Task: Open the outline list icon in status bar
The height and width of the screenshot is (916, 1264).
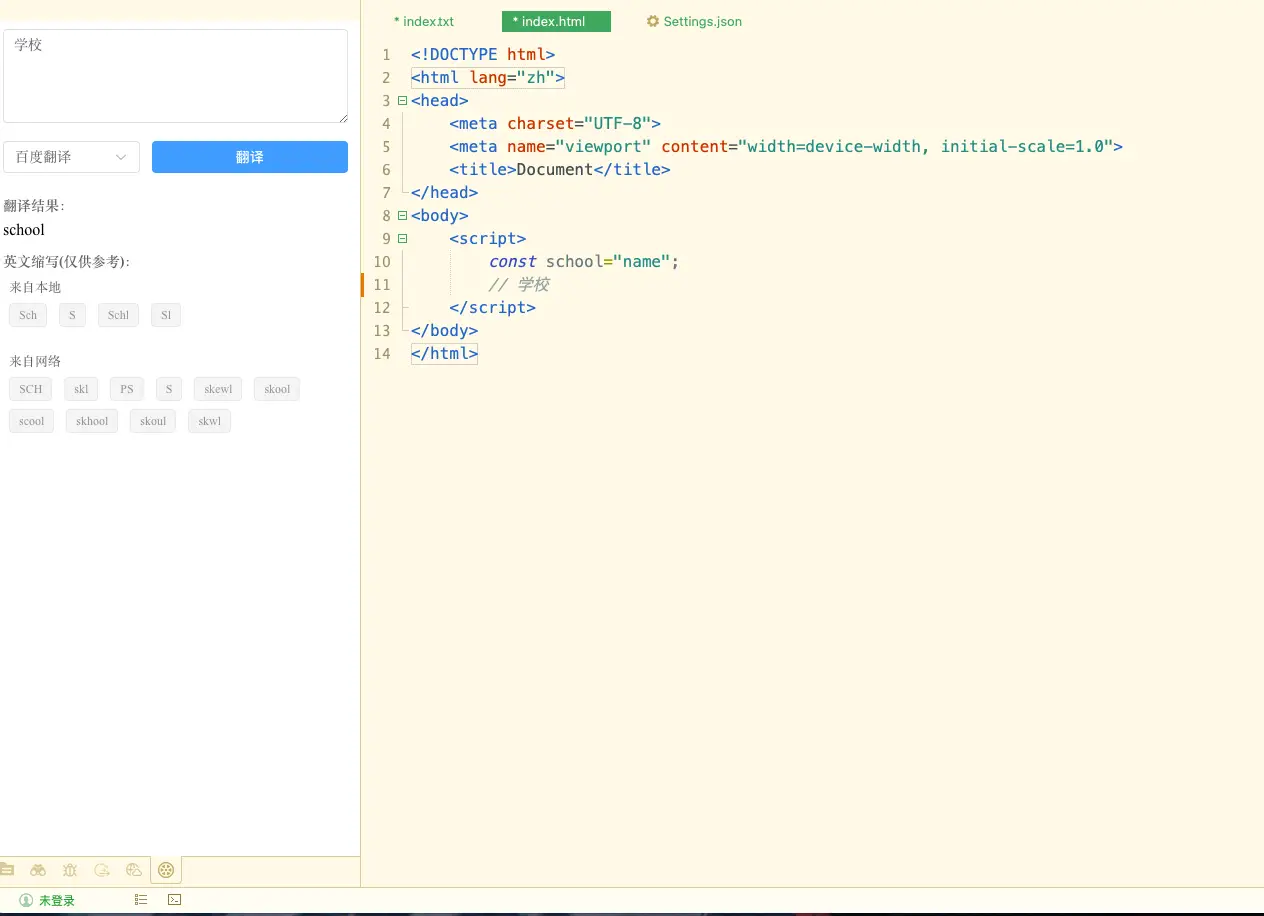Action: point(141,900)
